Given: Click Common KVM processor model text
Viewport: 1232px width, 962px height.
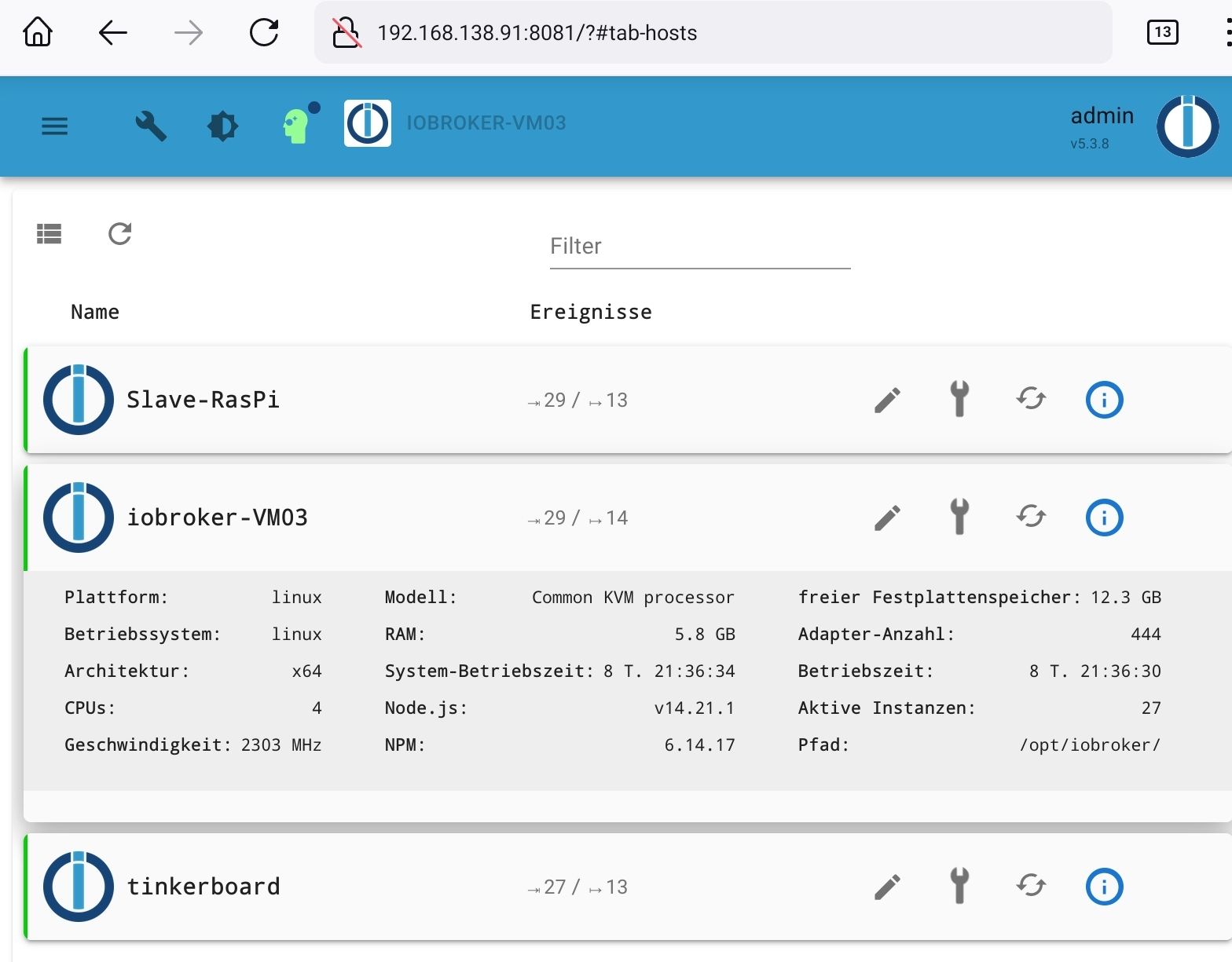Looking at the screenshot, I should [x=633, y=597].
